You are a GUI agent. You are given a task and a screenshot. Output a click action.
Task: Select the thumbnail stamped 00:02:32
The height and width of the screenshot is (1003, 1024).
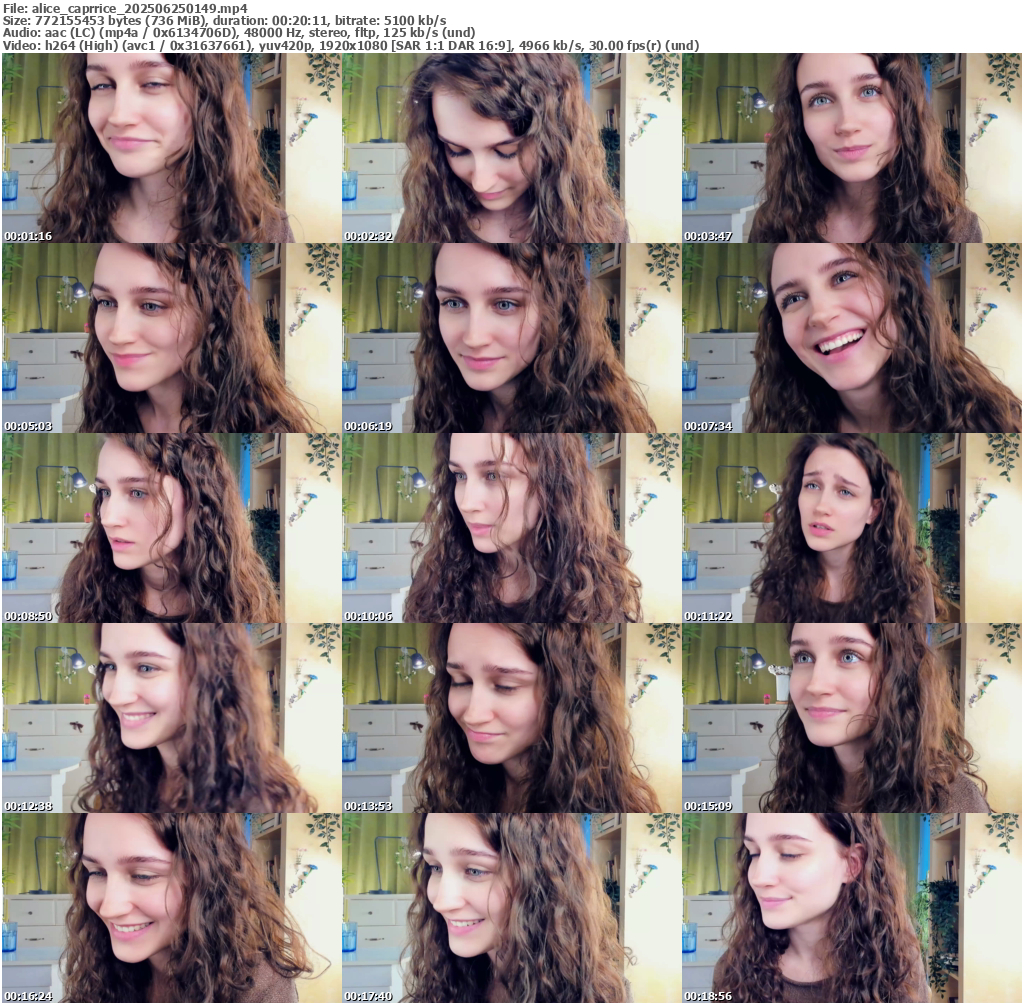point(511,148)
